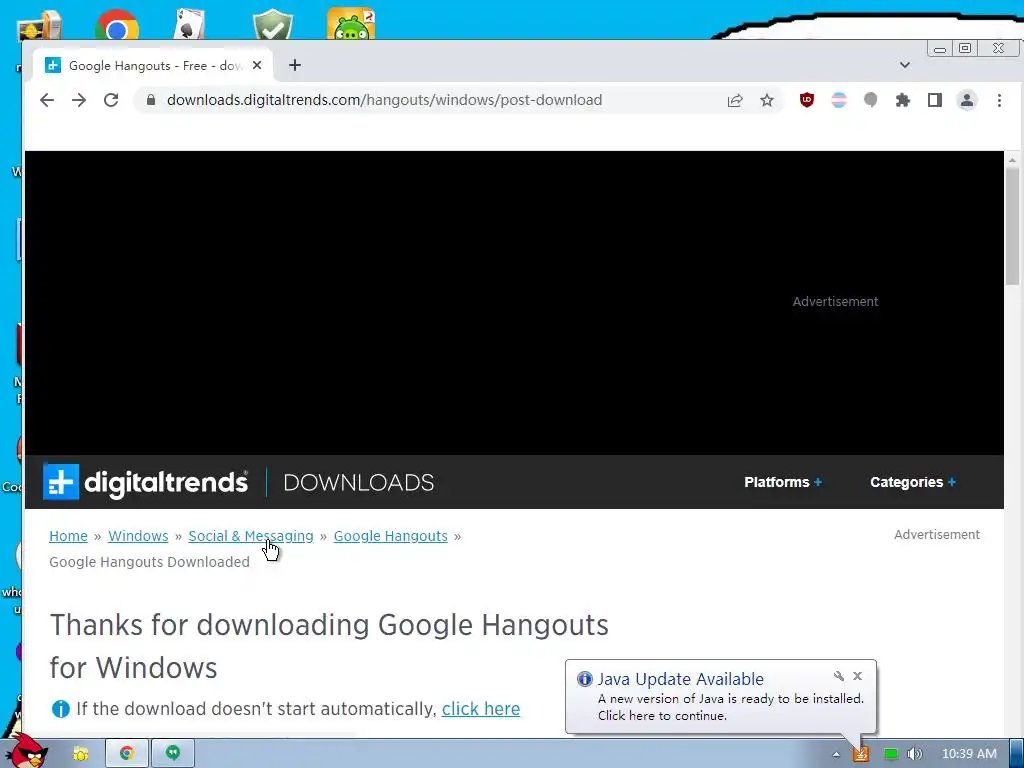Viewport: 1024px width, 768px height.
Task: Click the Java update tray icon
Action: [861, 754]
